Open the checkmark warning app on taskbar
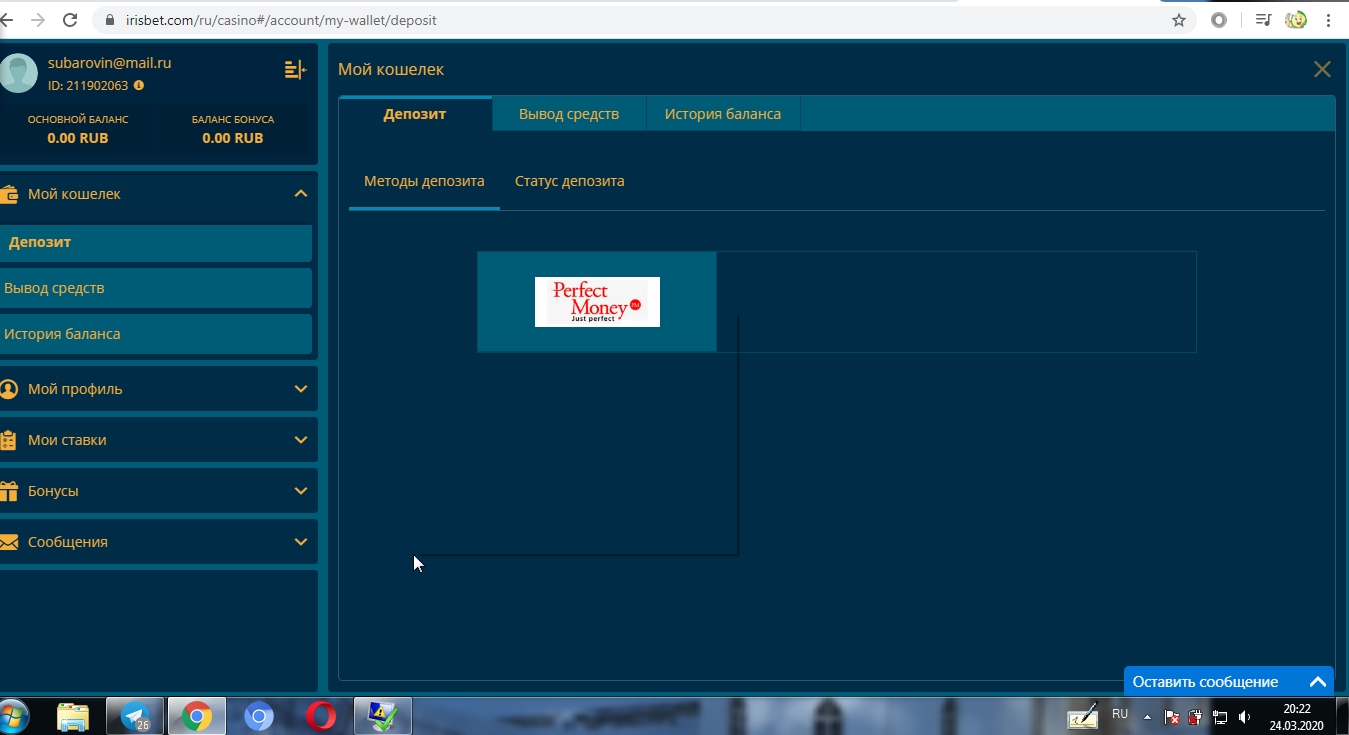 (x=383, y=716)
